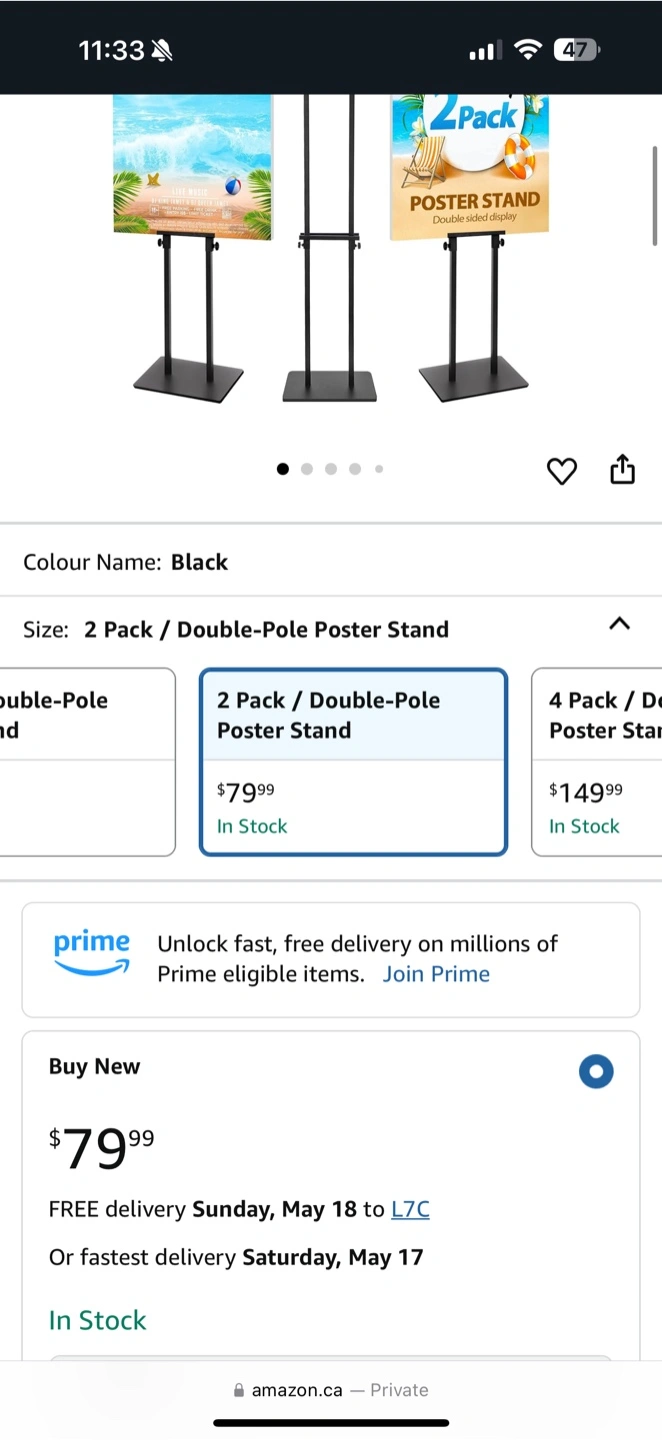The width and height of the screenshot is (662, 1440).
Task: Choose the 4 Pack size option
Action: [x=596, y=762]
